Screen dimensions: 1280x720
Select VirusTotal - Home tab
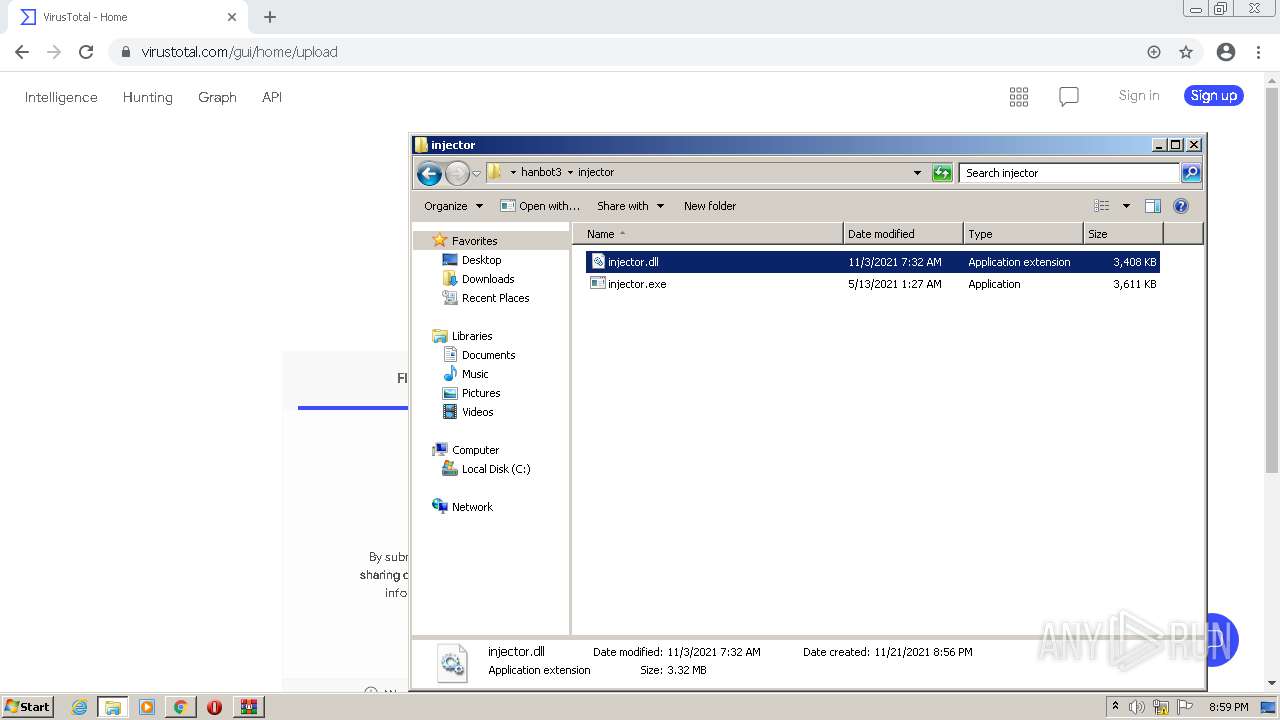pos(127,17)
